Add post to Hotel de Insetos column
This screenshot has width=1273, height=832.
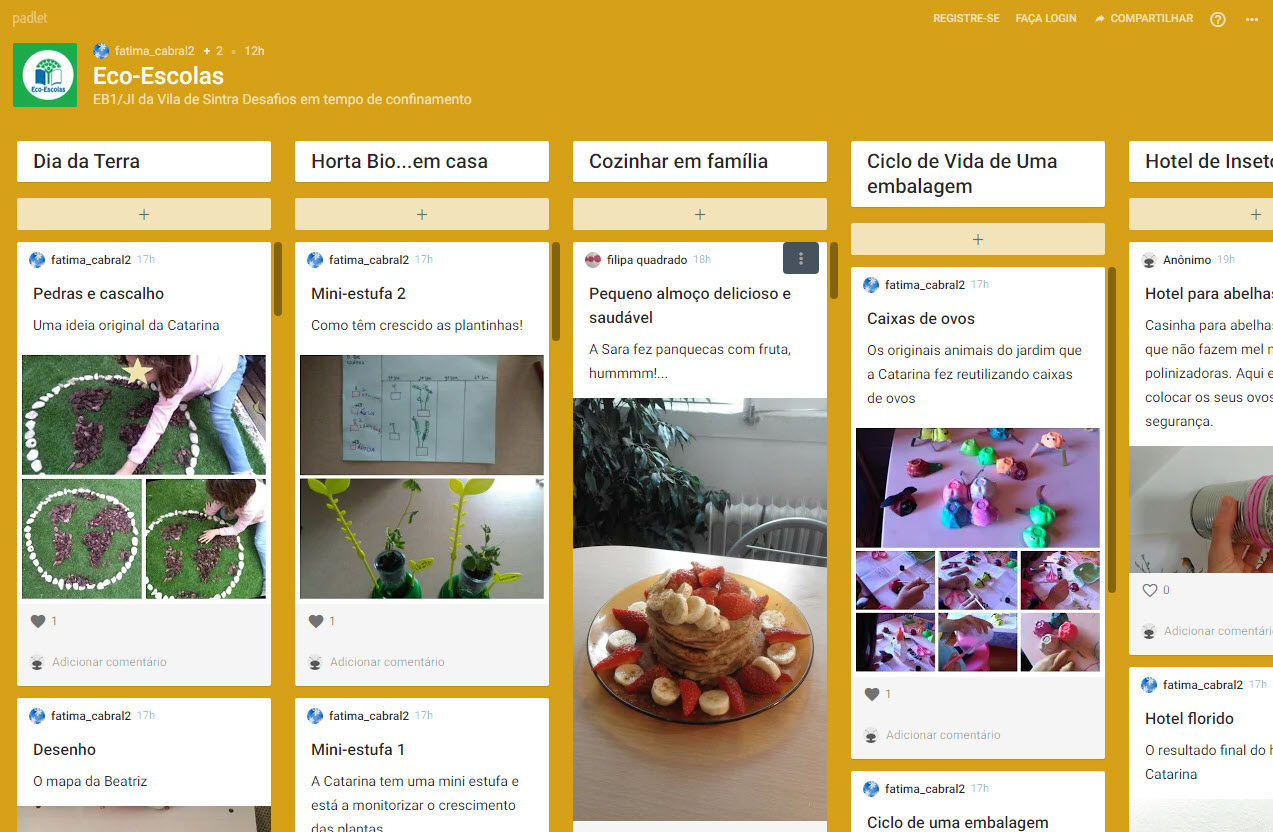[x=1201, y=214]
